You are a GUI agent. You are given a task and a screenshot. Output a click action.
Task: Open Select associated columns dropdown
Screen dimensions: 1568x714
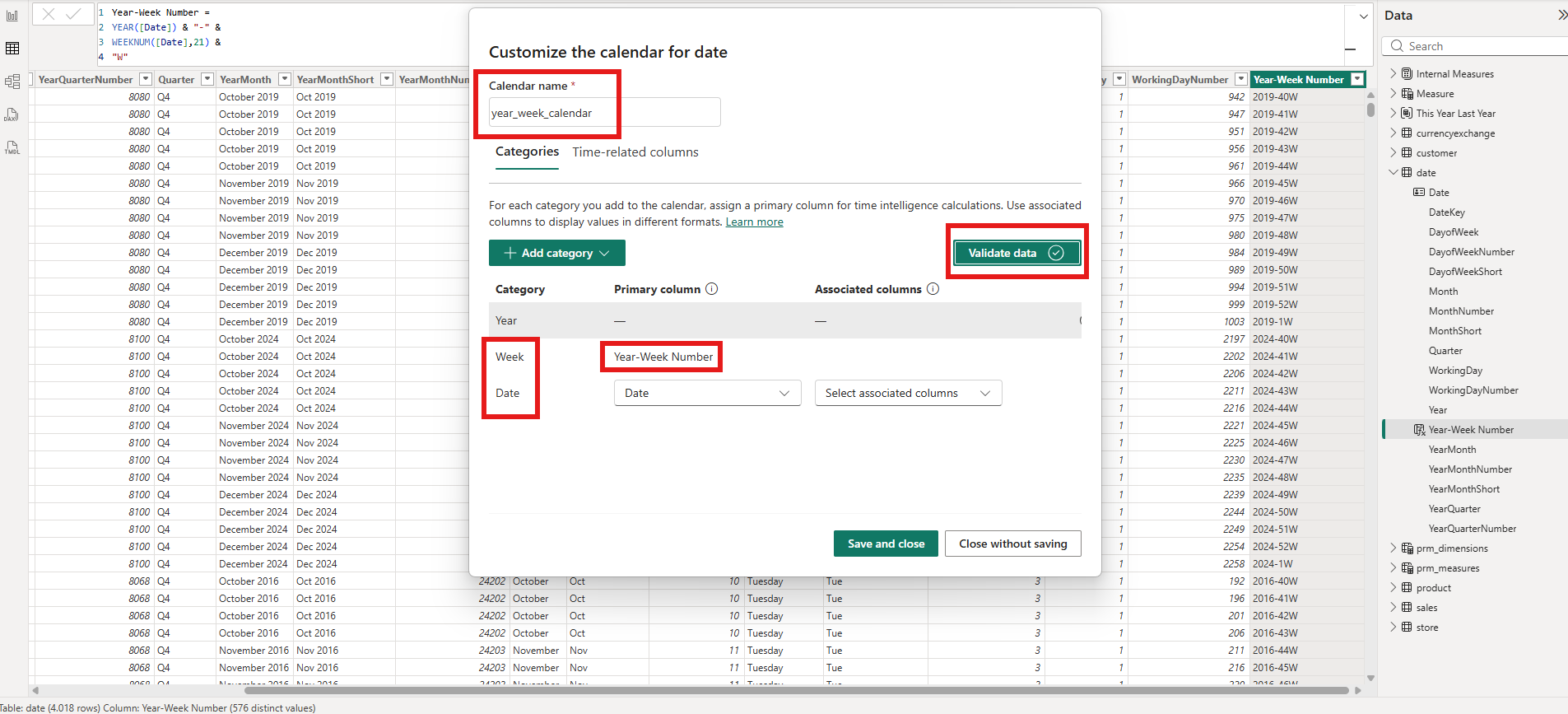909,393
